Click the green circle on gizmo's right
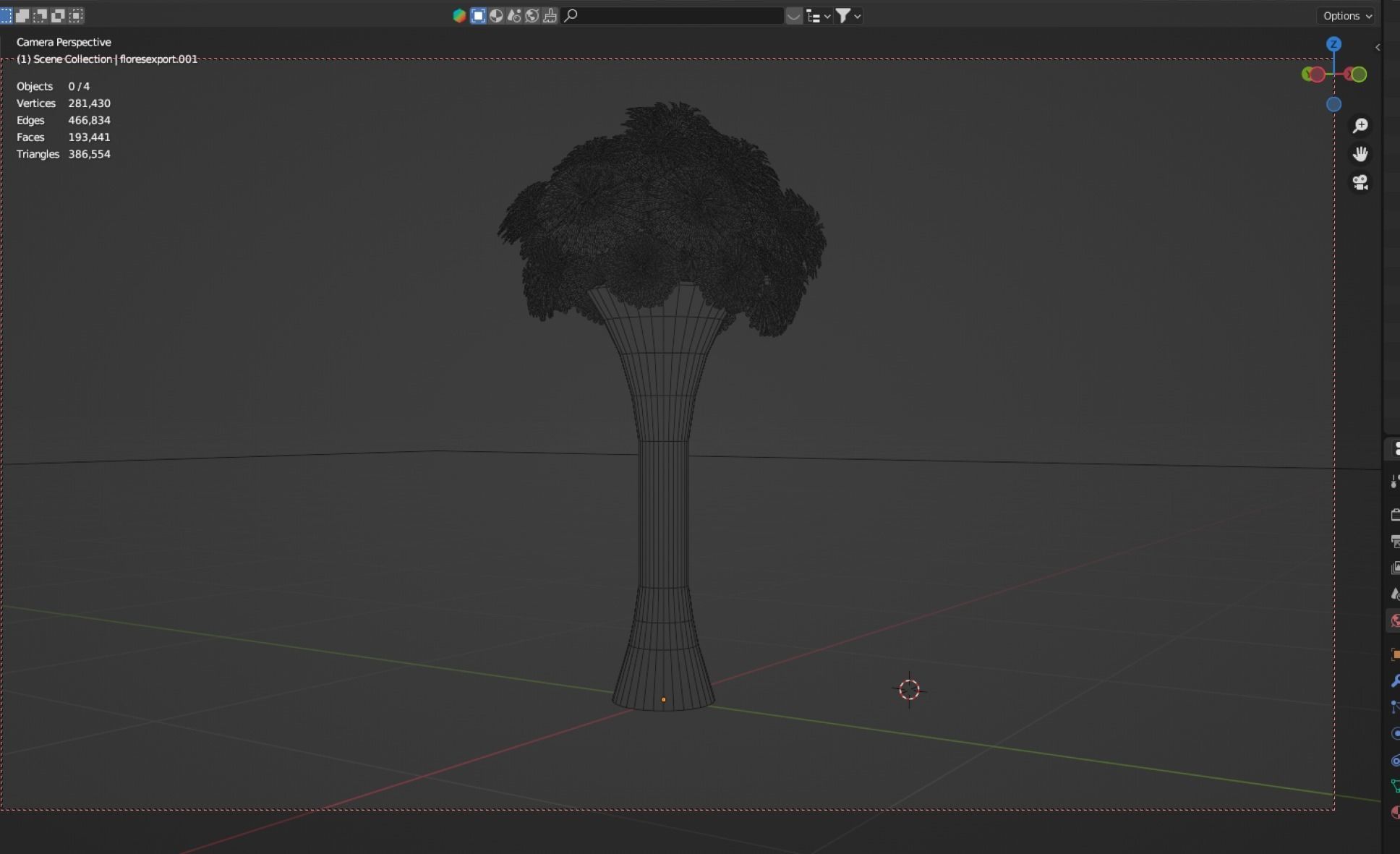The width and height of the screenshot is (1400, 854). click(x=1360, y=74)
